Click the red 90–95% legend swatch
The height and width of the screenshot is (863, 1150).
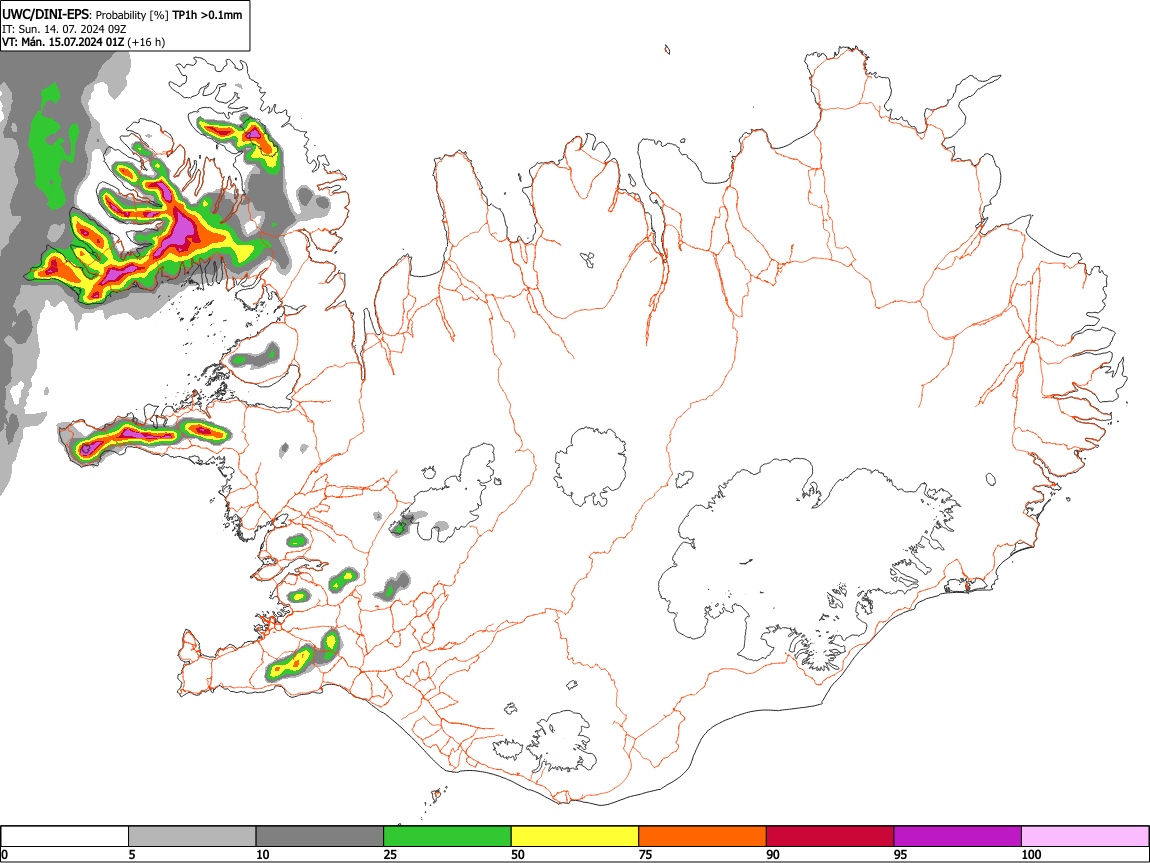point(830,837)
